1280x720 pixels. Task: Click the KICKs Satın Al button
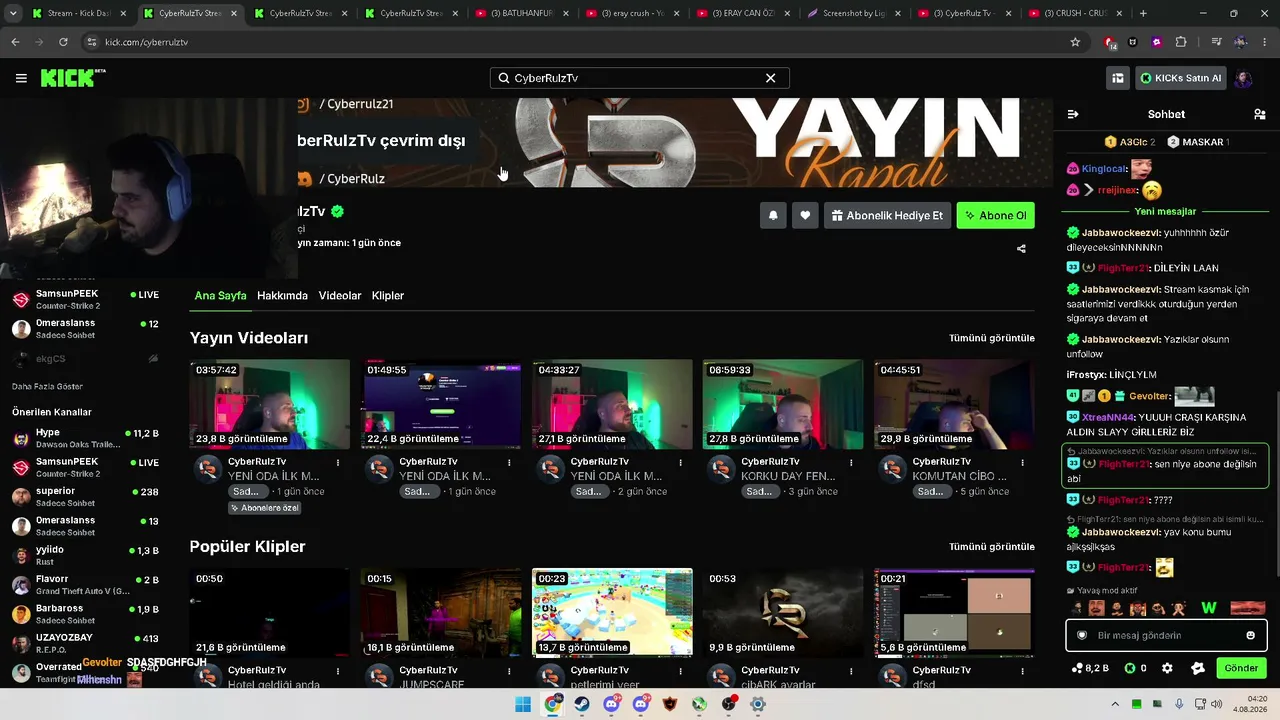coord(1181,78)
